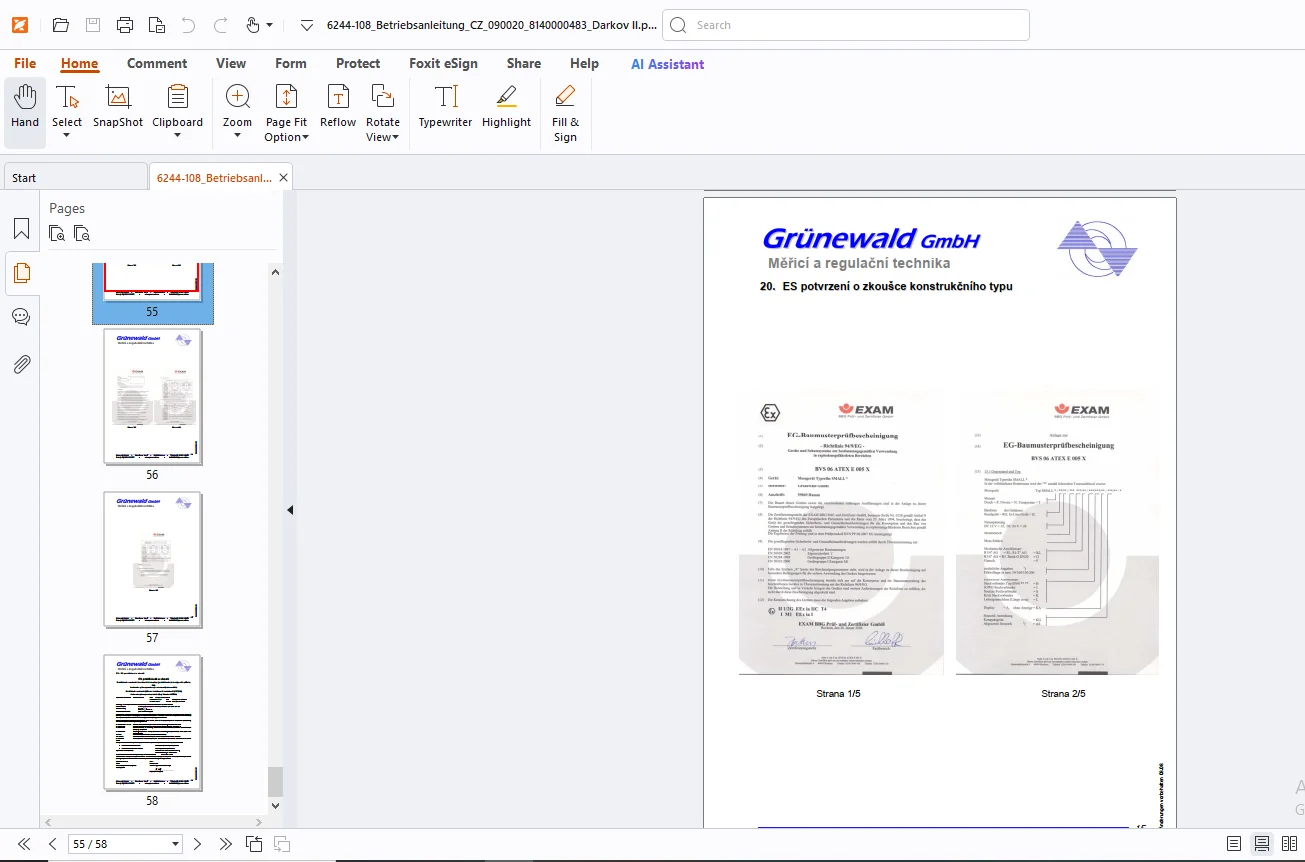
Task: Open the Share ribbon tab
Action: [x=524, y=63]
